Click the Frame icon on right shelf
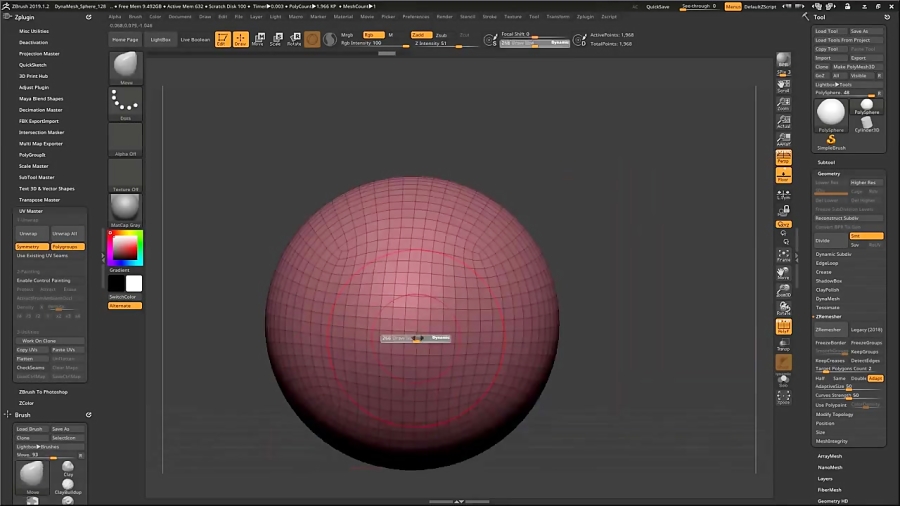 (783, 255)
